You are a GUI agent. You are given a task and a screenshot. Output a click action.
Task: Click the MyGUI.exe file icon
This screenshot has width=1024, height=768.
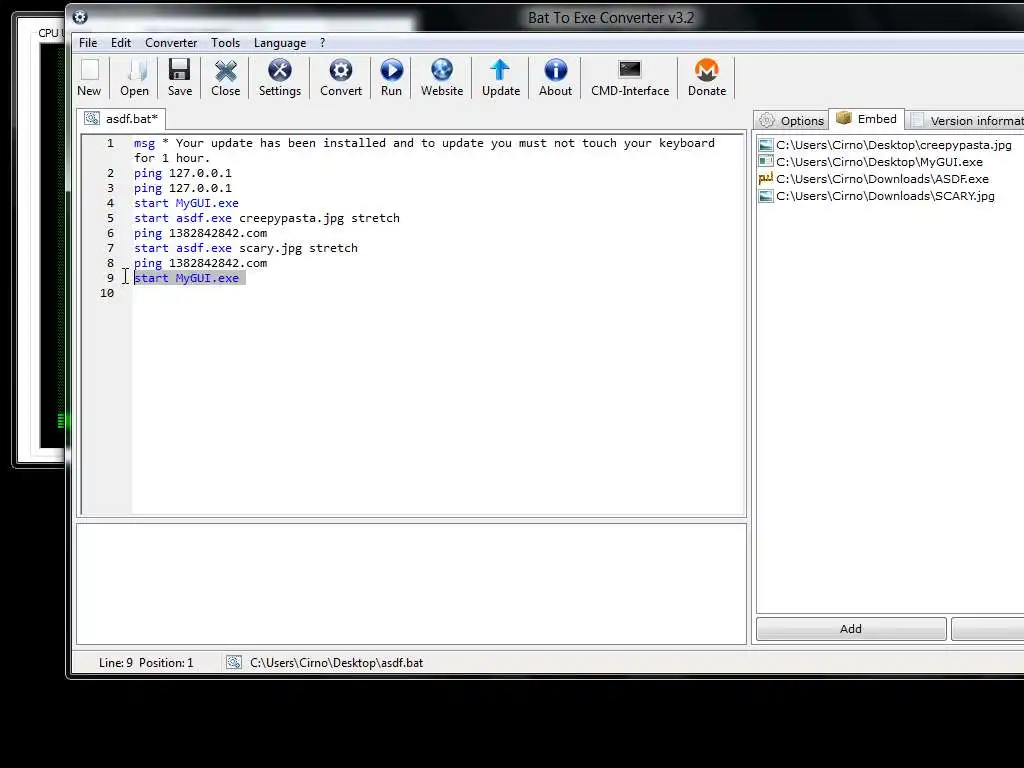click(765, 162)
